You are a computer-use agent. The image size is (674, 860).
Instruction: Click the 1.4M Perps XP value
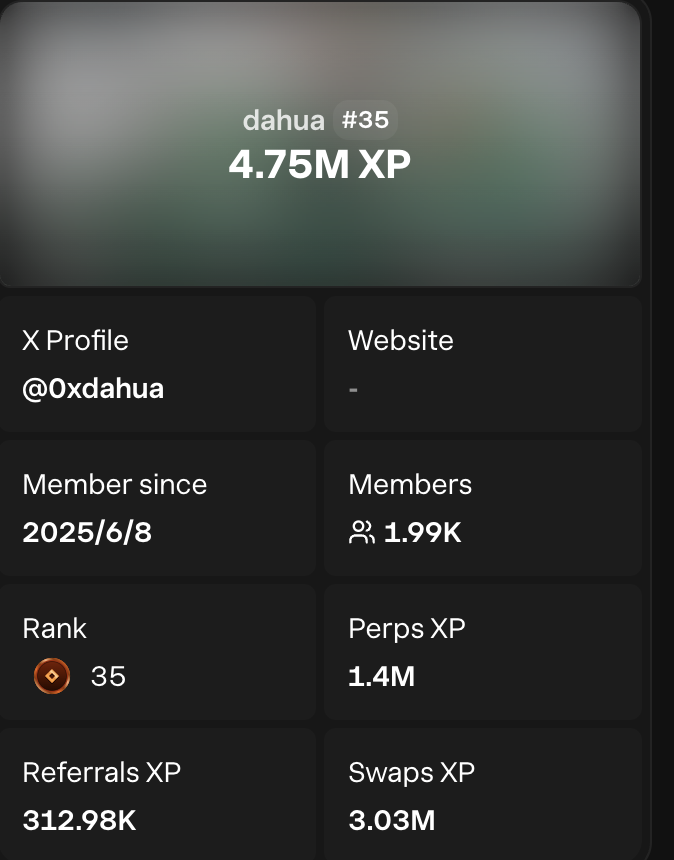pyautogui.click(x=381, y=677)
